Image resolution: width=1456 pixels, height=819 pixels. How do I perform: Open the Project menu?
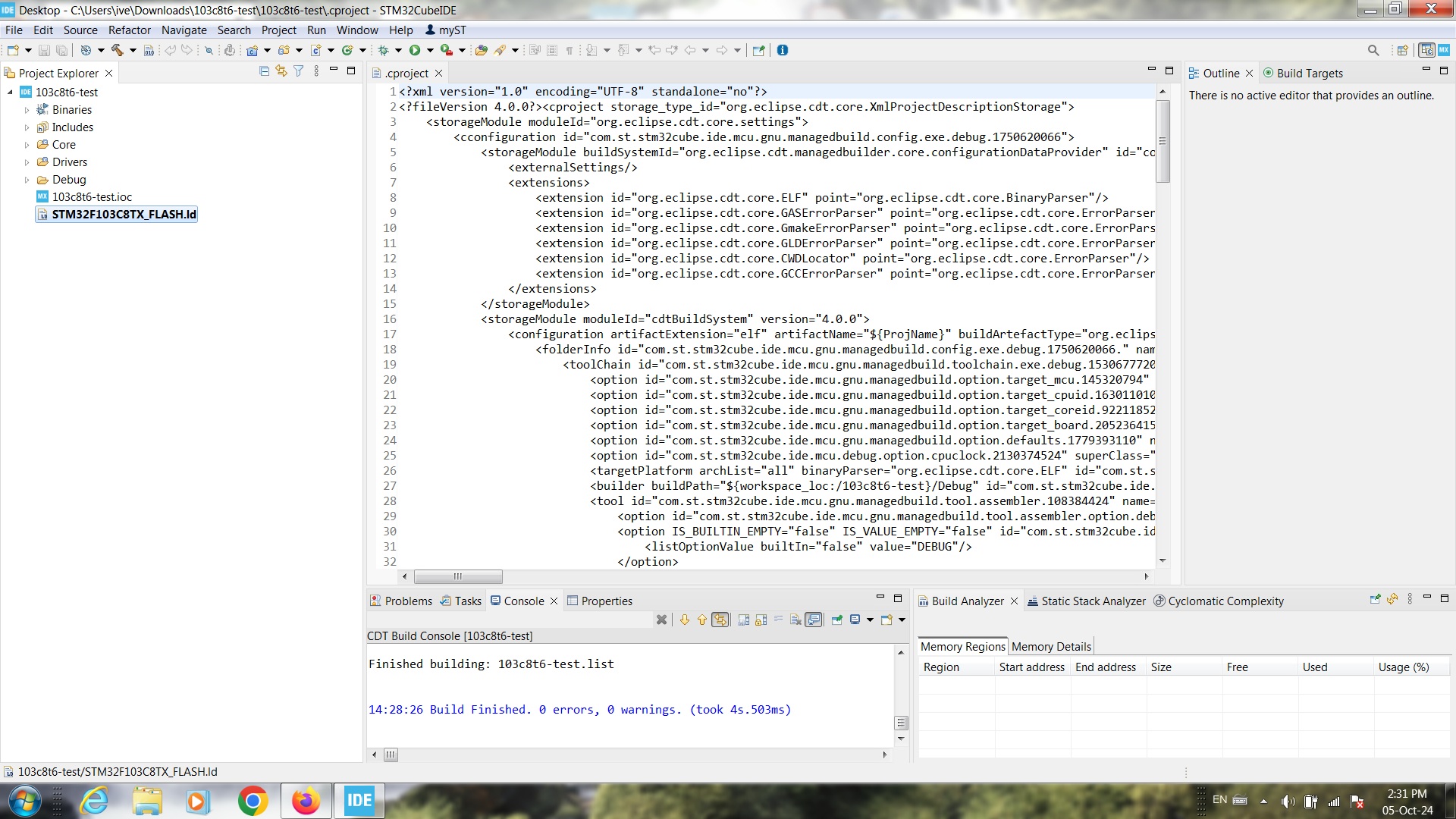tap(279, 30)
